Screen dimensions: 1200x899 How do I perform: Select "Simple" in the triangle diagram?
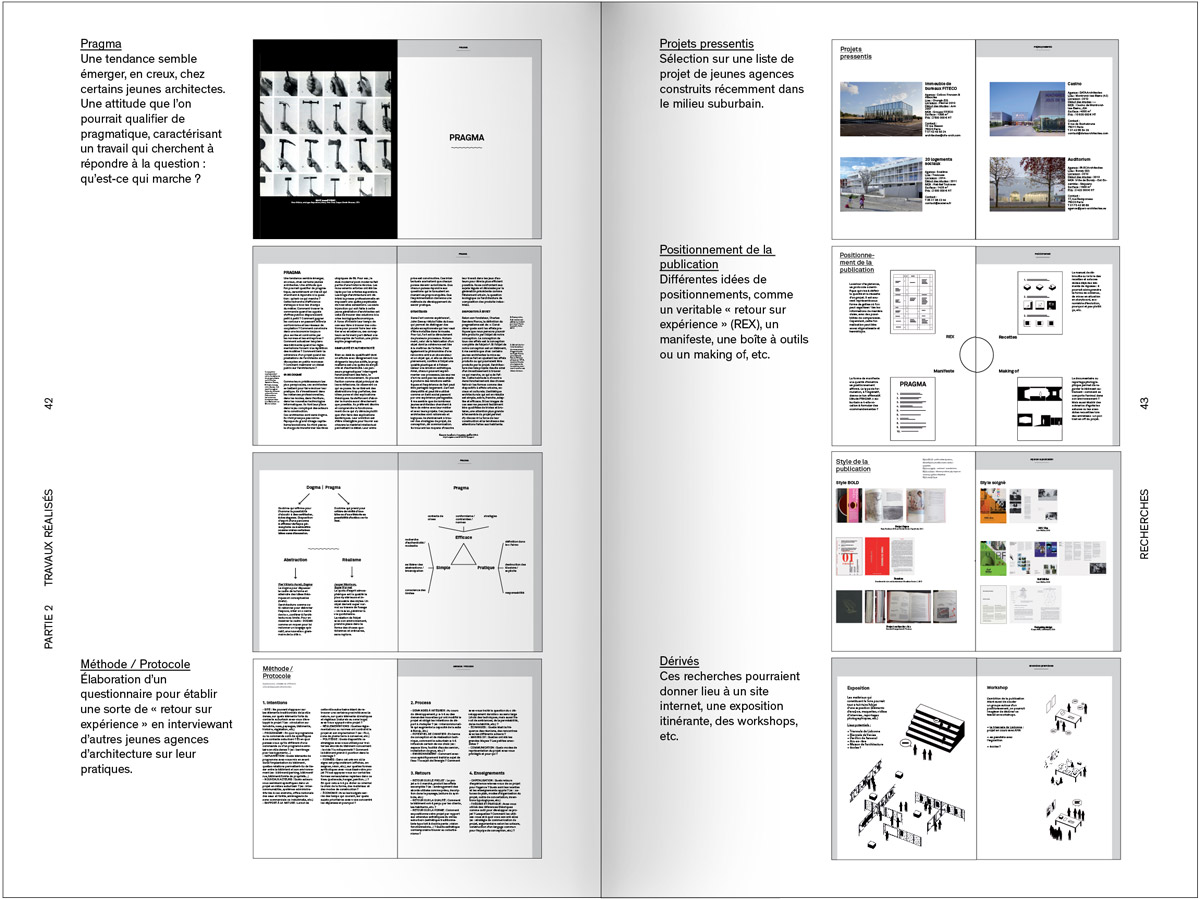pos(441,567)
